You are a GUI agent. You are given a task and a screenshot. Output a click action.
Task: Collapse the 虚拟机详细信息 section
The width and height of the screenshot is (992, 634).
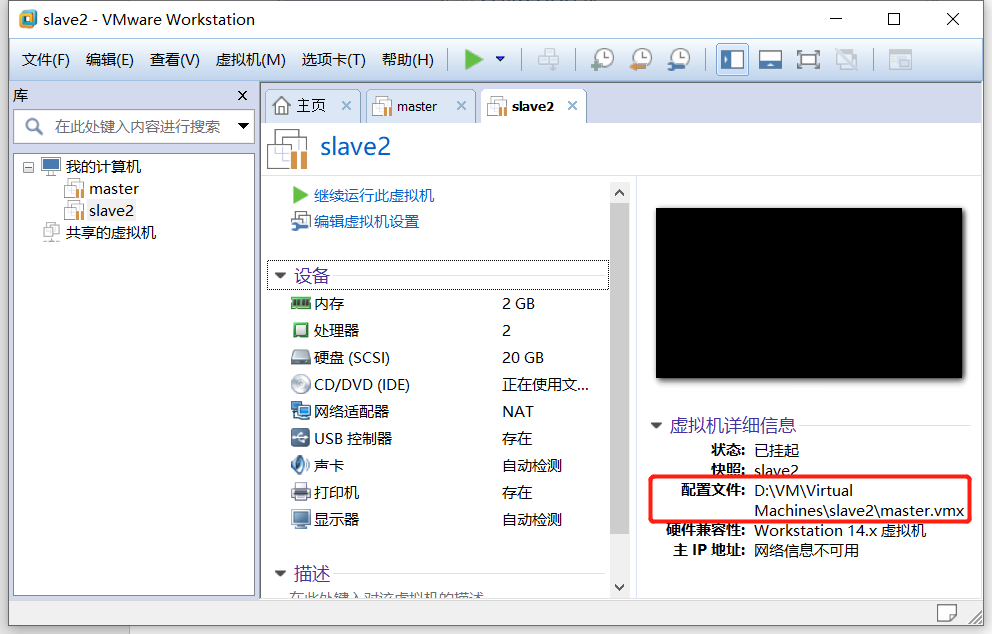(657, 425)
